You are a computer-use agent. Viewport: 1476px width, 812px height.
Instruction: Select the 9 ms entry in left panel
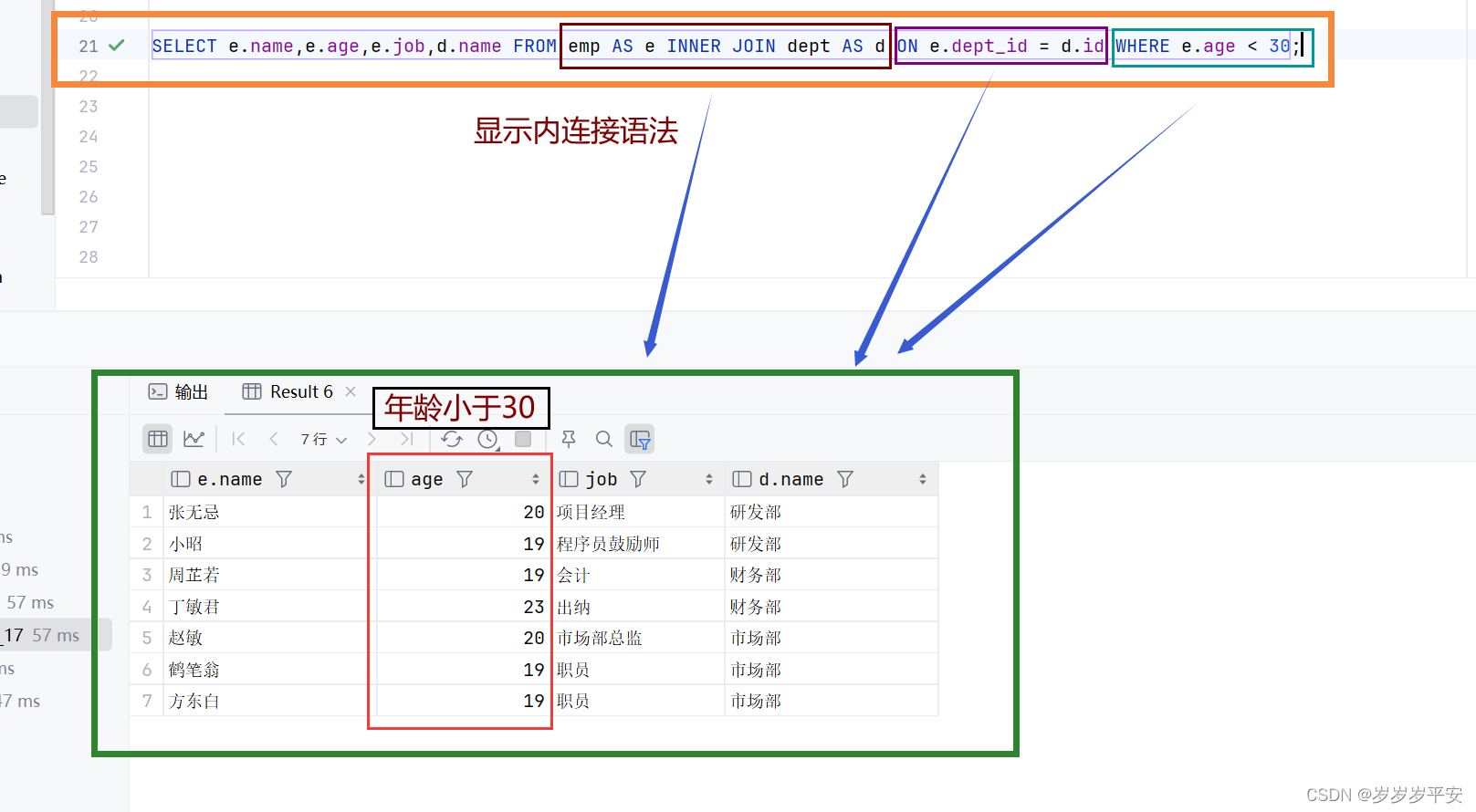tap(20, 569)
